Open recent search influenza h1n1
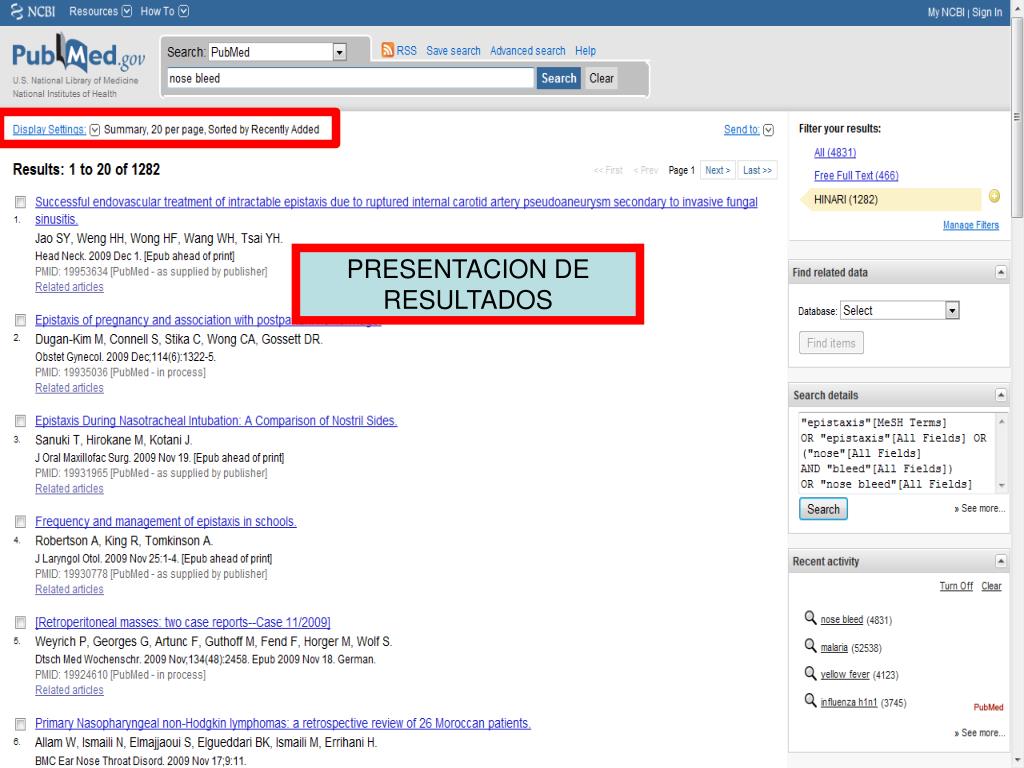1024x768 pixels. (849, 702)
